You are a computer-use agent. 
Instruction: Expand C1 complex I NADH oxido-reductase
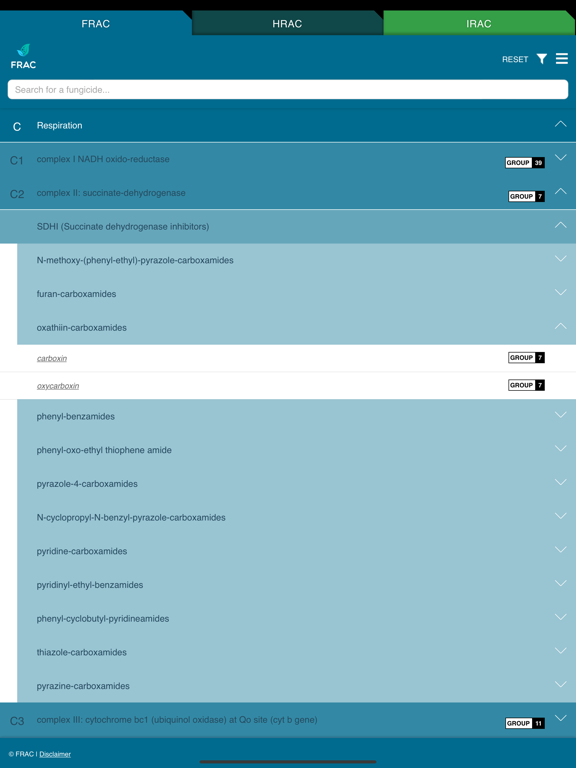560,157
